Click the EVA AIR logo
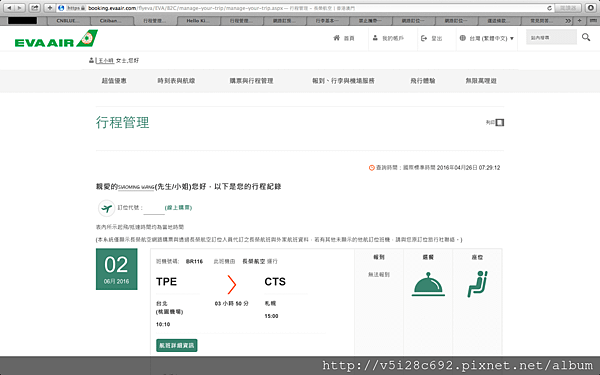The image size is (600, 375). 56,38
